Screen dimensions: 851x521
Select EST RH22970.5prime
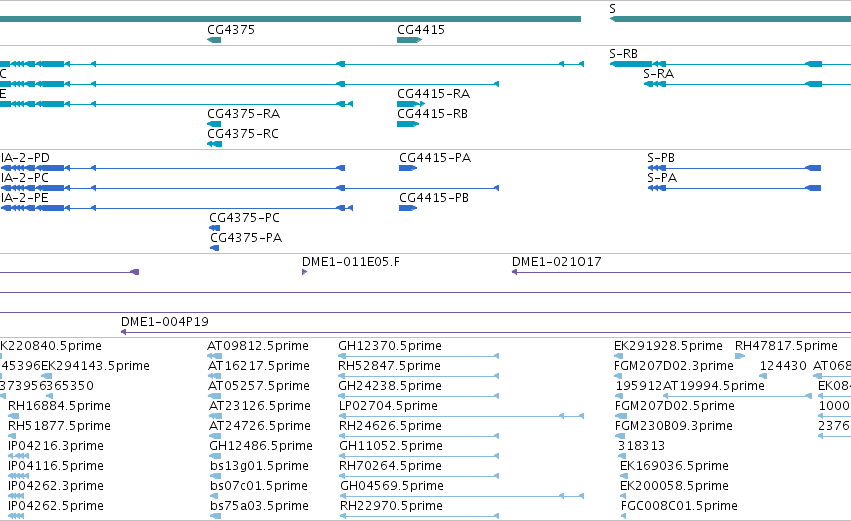(x=391, y=506)
